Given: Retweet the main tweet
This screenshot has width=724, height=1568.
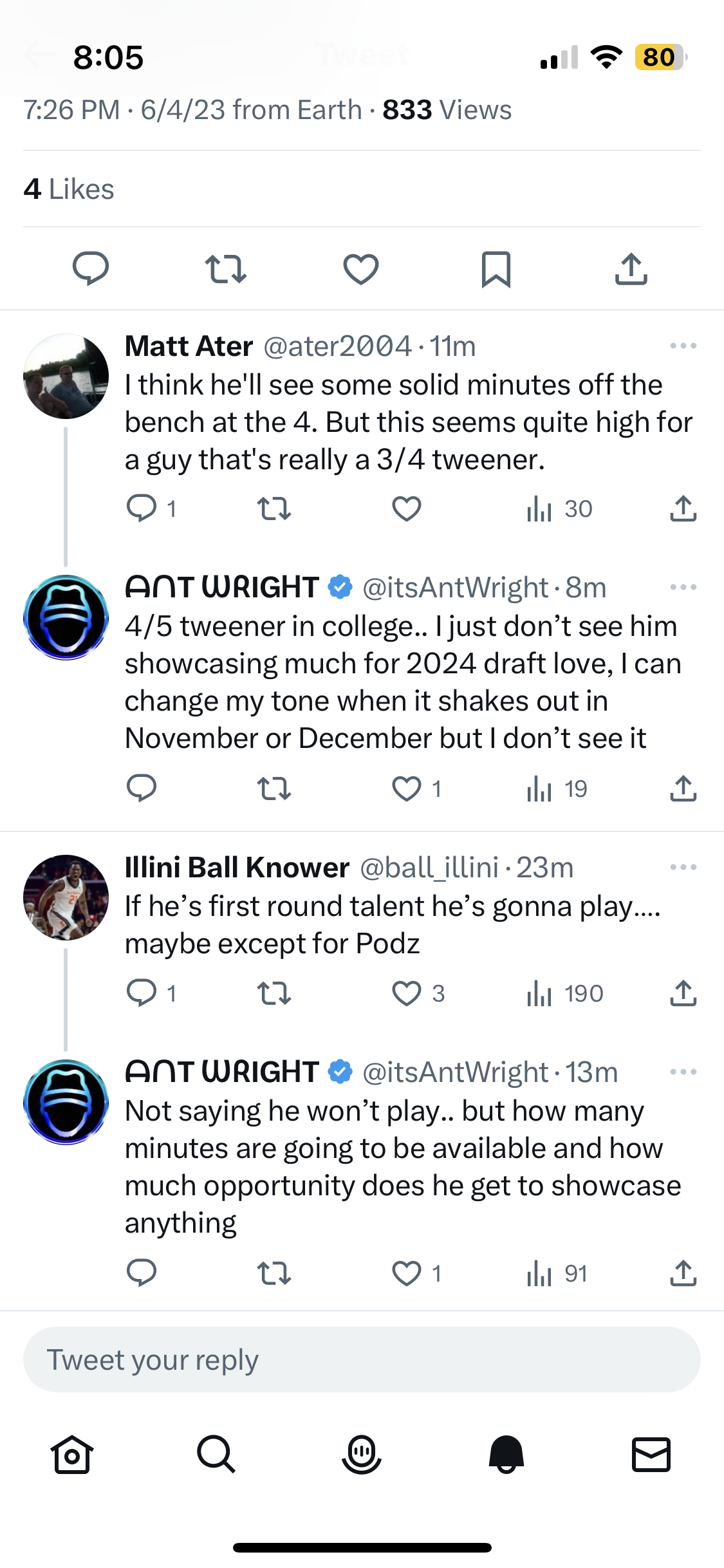Looking at the screenshot, I should 226,269.
